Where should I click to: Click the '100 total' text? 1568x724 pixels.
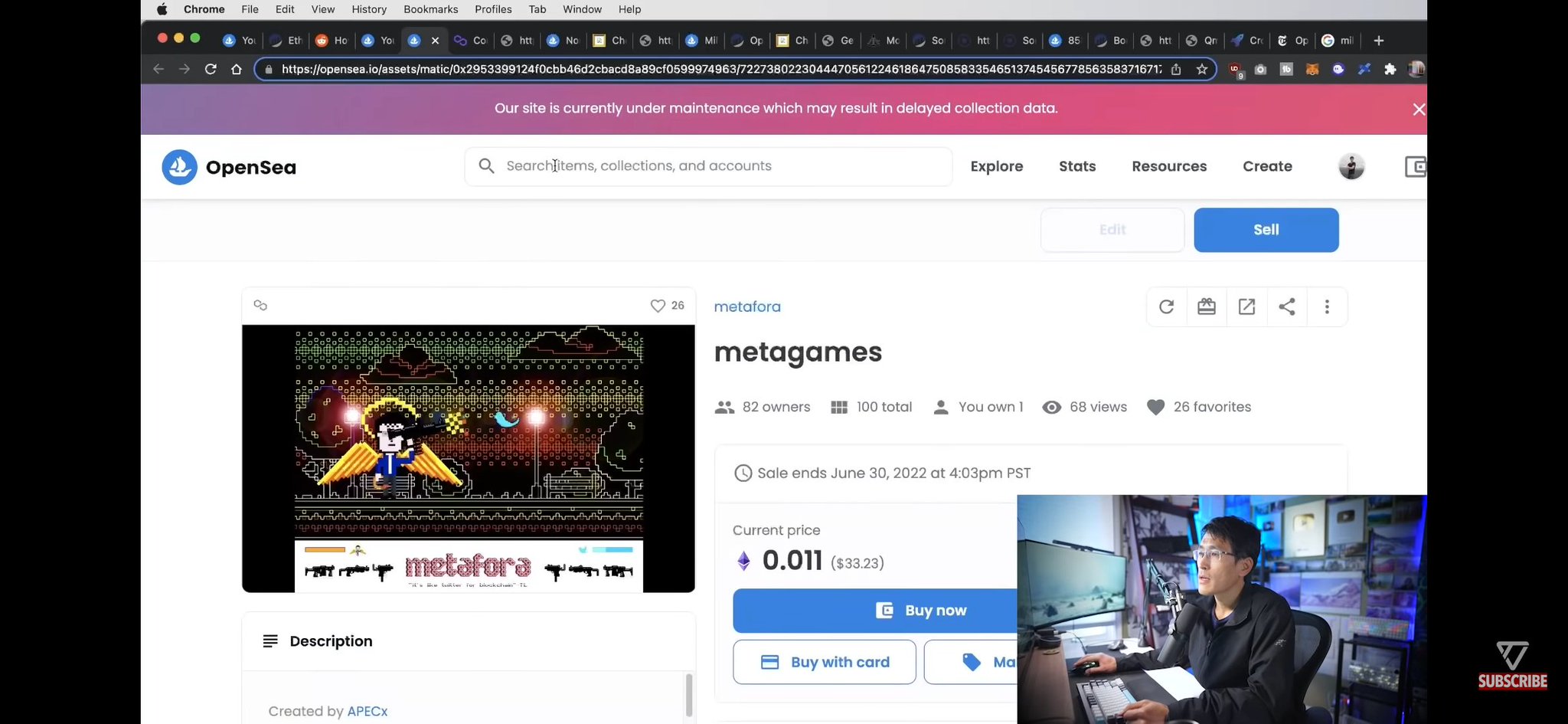pos(884,407)
